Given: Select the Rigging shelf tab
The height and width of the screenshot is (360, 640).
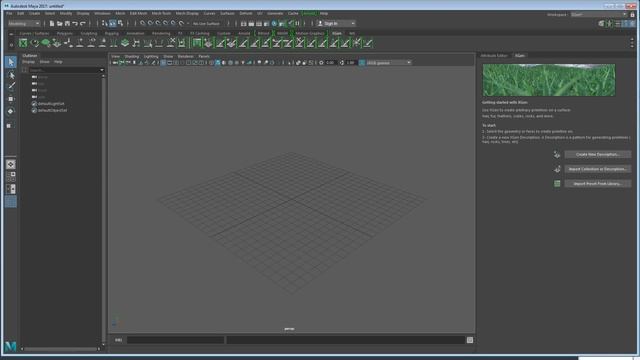Looking at the screenshot, I should [x=111, y=33].
